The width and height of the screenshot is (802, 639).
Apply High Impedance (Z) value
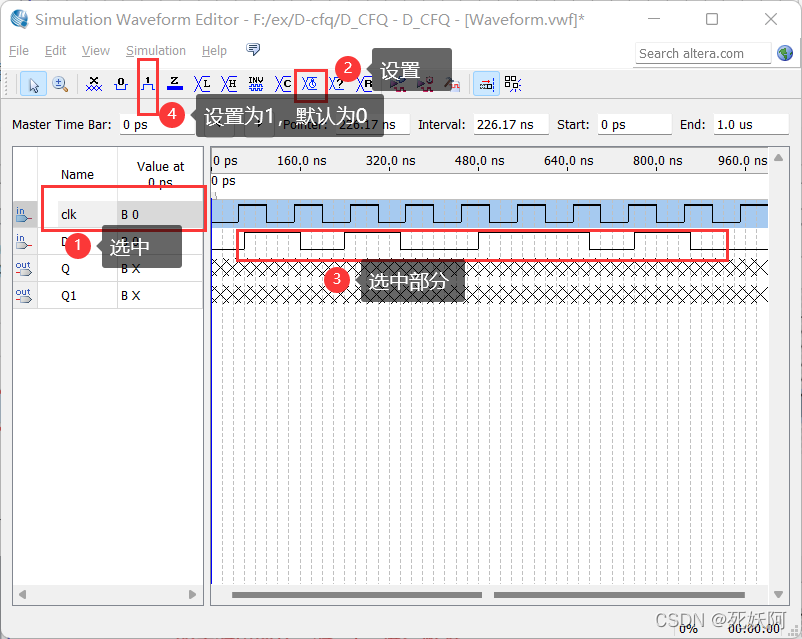[175, 84]
